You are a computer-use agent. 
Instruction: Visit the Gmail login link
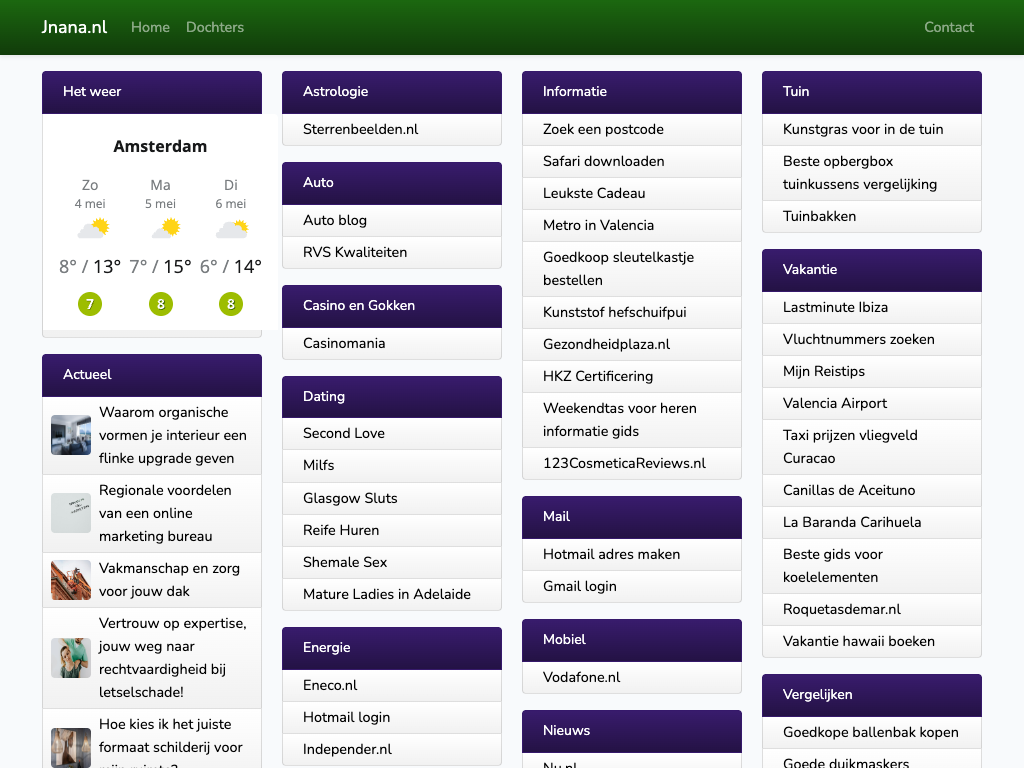pos(579,586)
